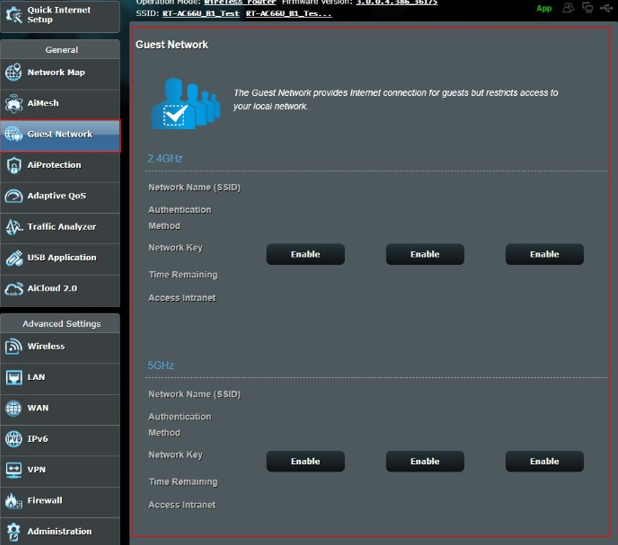This screenshot has width=618, height=545.
Task: Click the Traffic Analyzer icon
Action: tap(13, 227)
